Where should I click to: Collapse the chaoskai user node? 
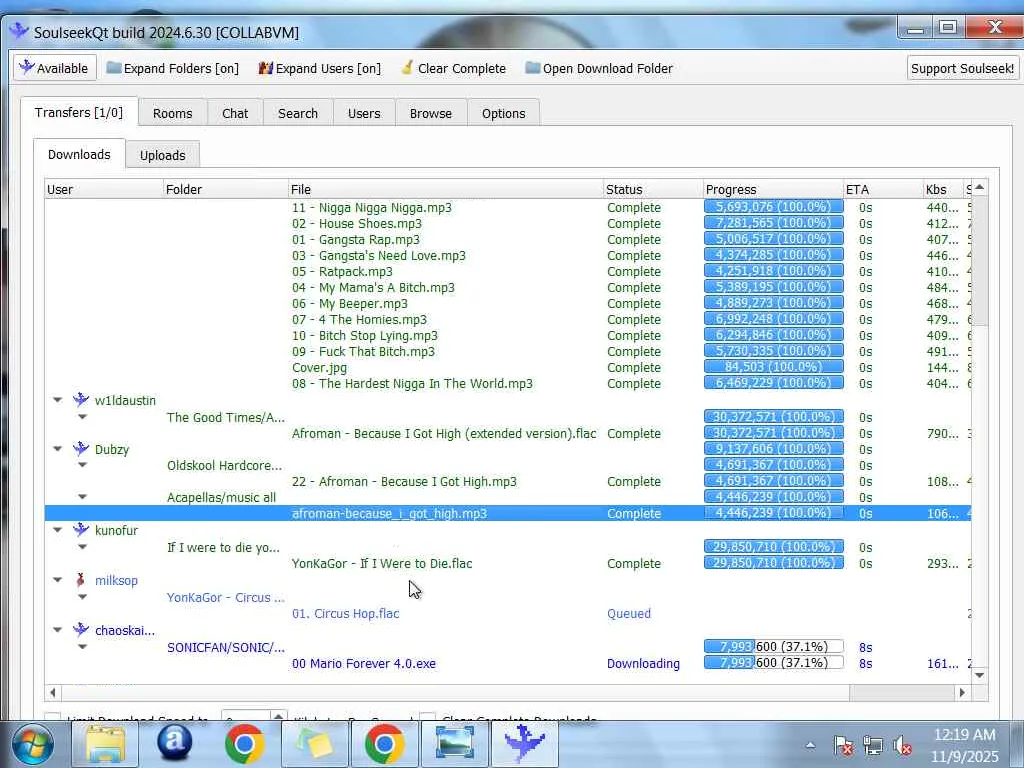[57, 630]
